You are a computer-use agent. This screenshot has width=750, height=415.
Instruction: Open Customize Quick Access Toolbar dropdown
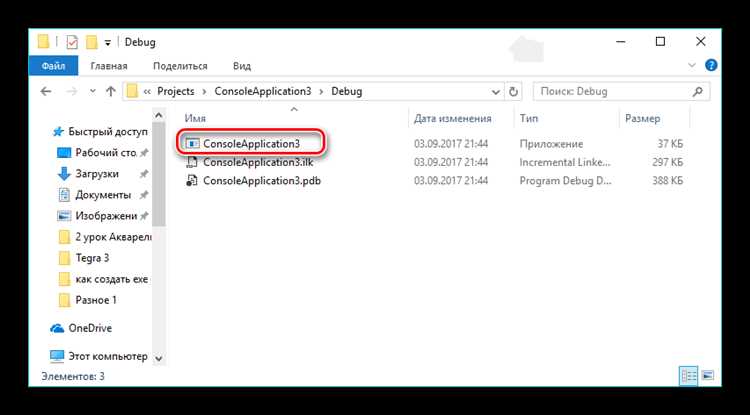(108, 43)
